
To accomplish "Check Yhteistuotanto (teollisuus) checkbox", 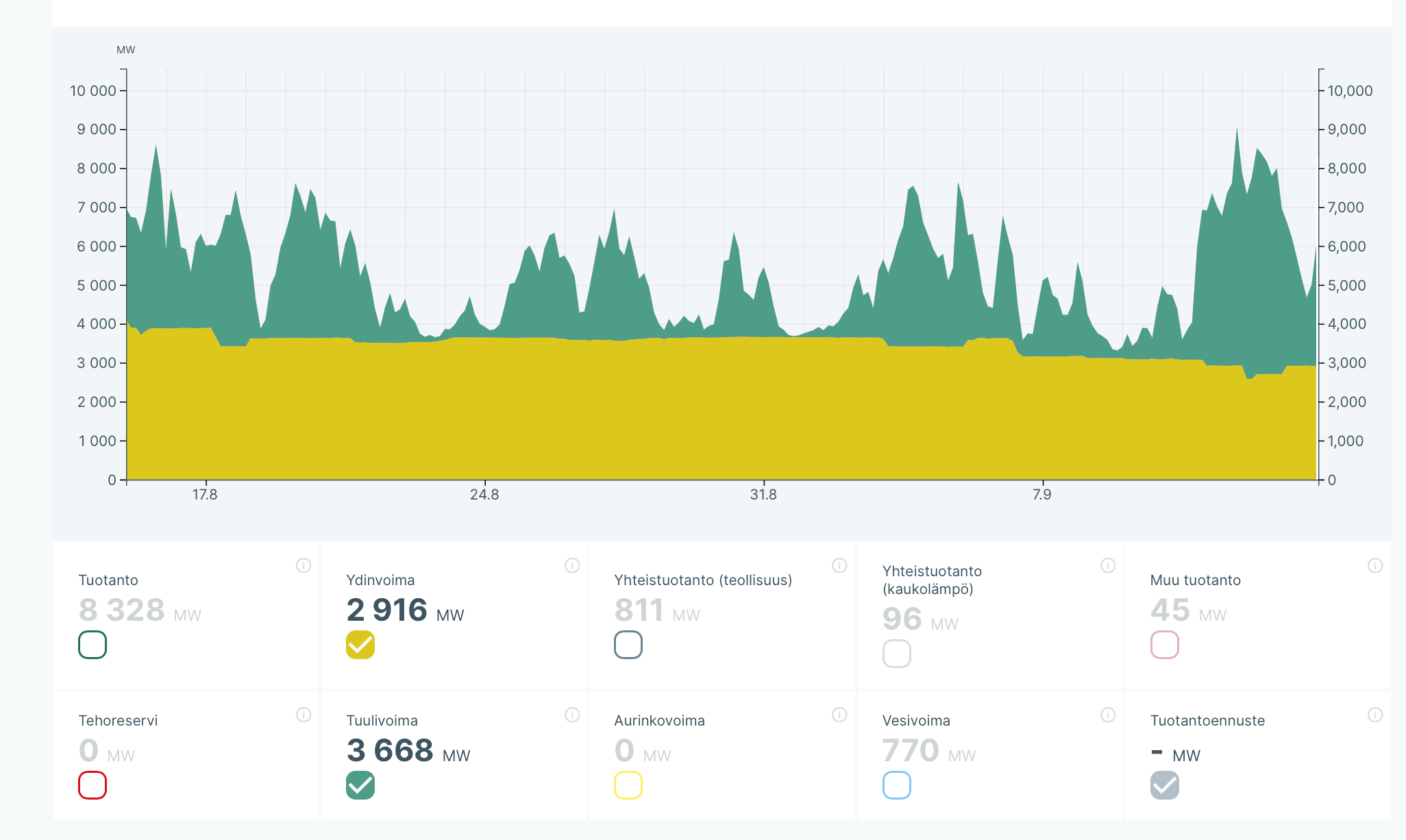I will point(628,645).
